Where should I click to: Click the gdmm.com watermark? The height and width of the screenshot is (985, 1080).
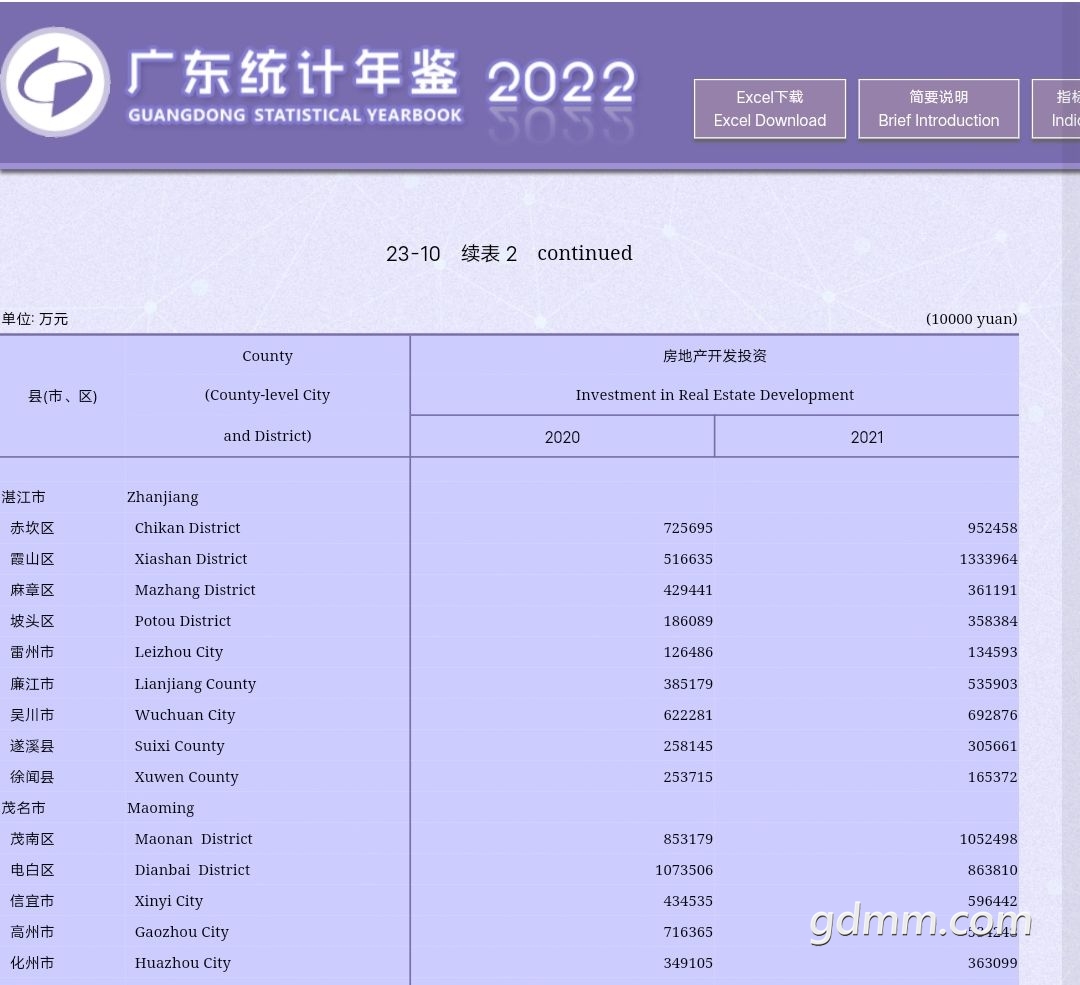pyautogui.click(x=919, y=921)
